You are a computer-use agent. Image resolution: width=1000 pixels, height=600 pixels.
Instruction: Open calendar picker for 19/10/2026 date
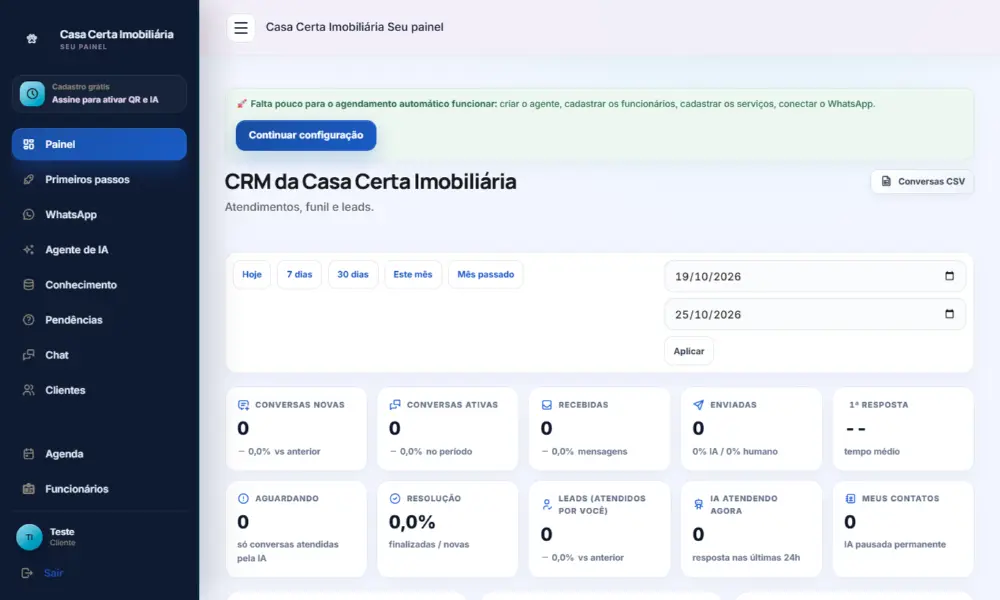(949, 276)
